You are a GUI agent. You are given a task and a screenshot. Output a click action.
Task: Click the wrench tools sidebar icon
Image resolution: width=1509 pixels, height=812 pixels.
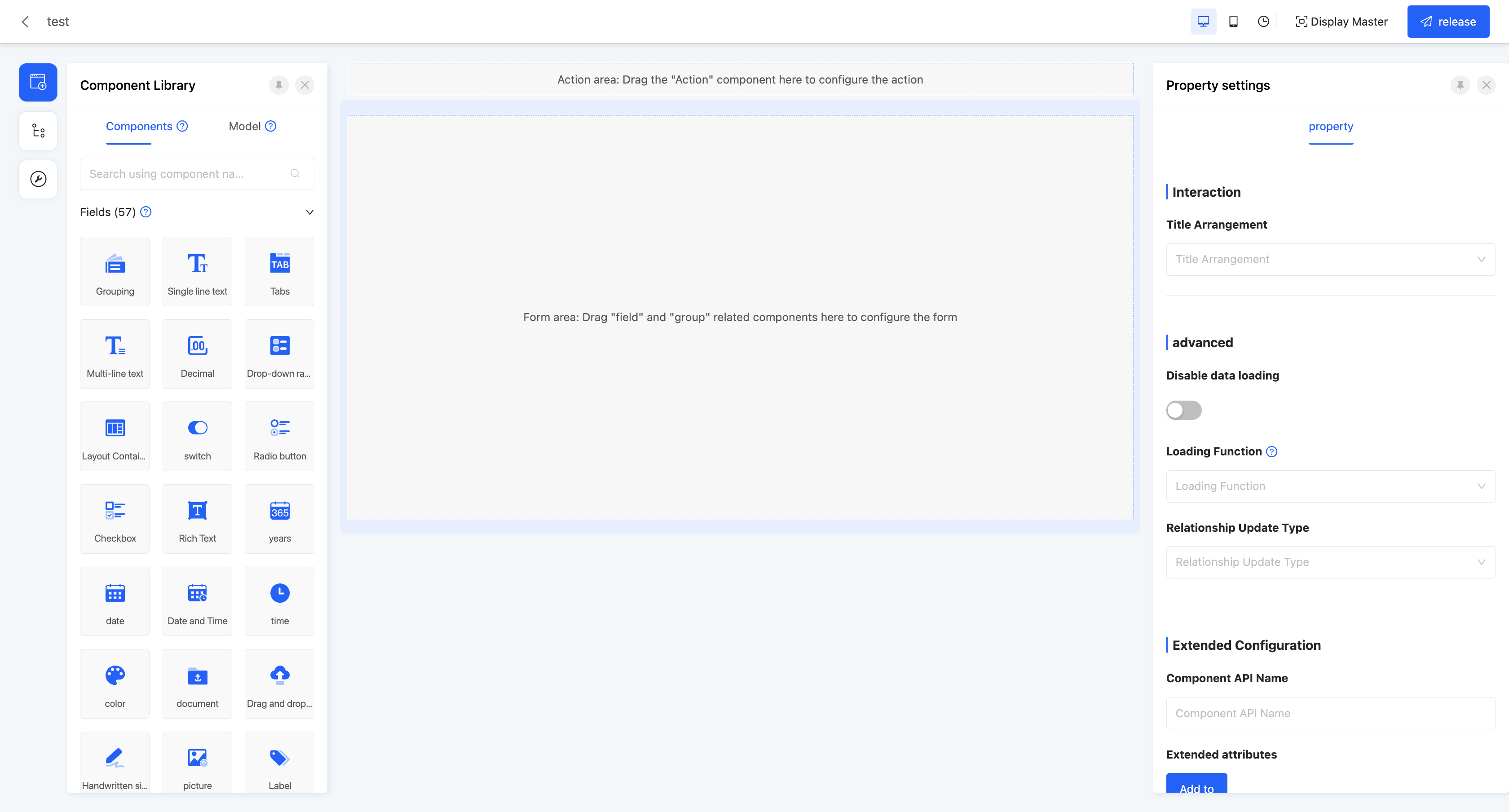[38, 179]
